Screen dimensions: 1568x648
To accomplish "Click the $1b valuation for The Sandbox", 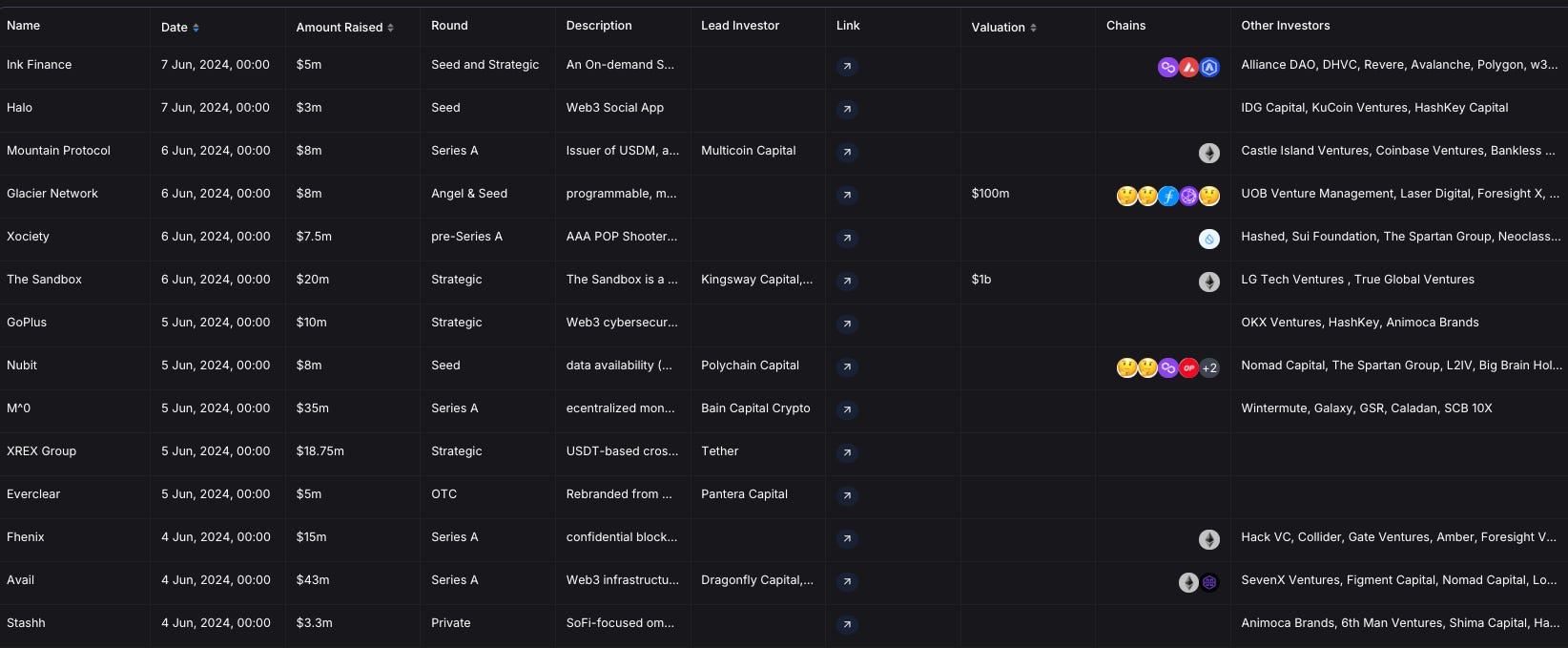I will [981, 280].
